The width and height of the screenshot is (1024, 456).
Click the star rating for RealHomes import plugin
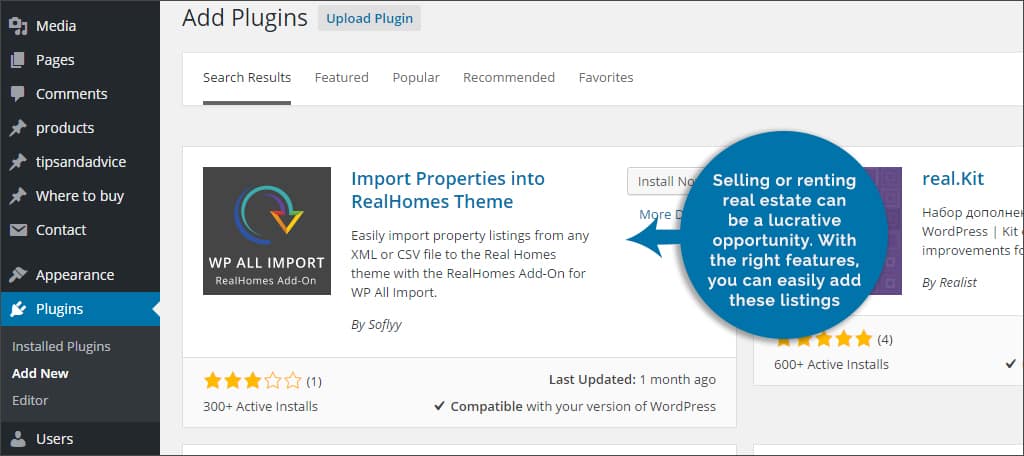coord(253,380)
